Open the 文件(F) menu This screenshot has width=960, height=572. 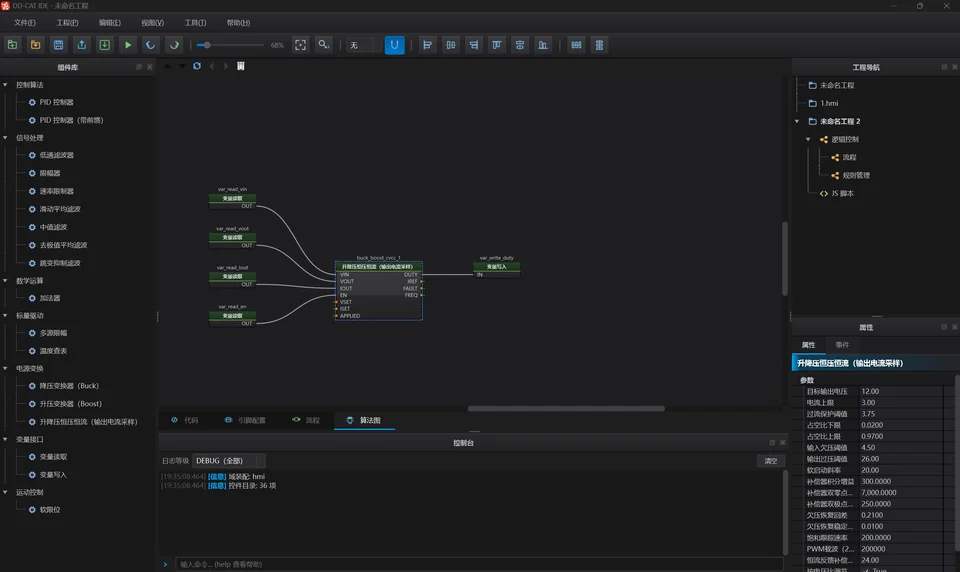coord(25,23)
